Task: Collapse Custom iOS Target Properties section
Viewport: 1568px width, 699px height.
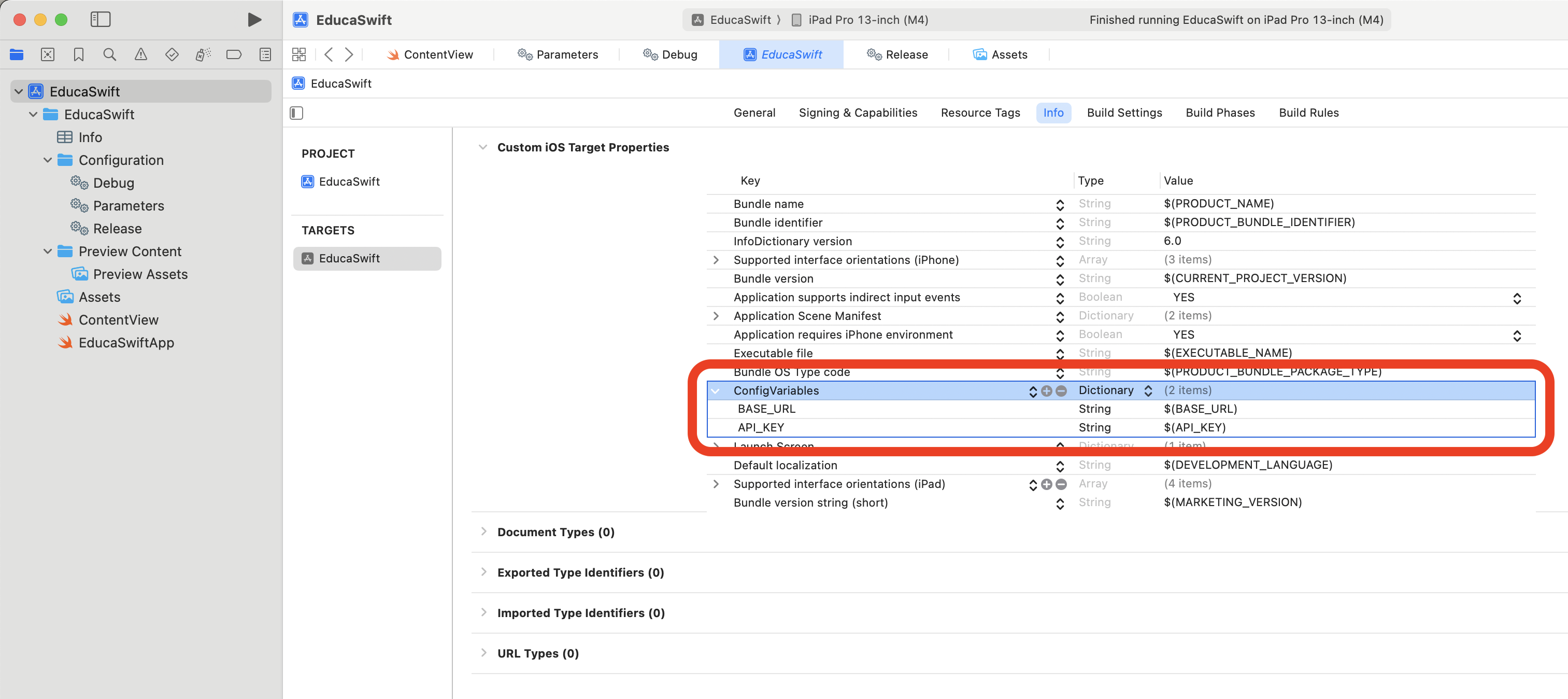Action: tap(483, 147)
